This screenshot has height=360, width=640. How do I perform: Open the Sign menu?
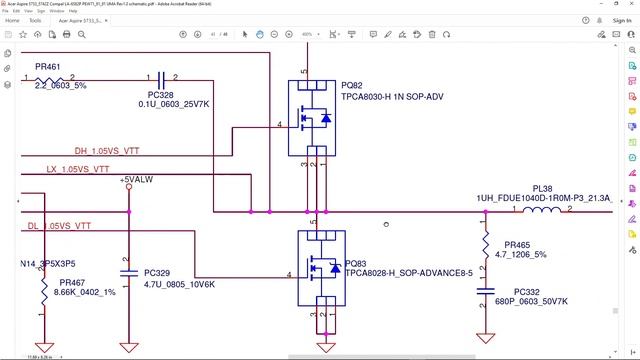coord(41,11)
